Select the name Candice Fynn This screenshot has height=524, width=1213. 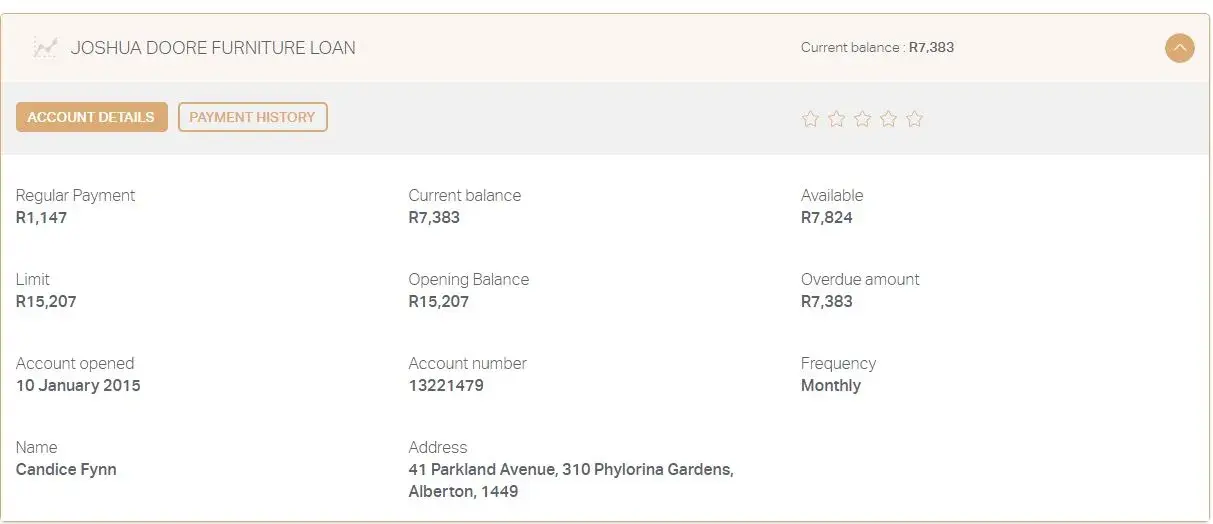(x=66, y=469)
